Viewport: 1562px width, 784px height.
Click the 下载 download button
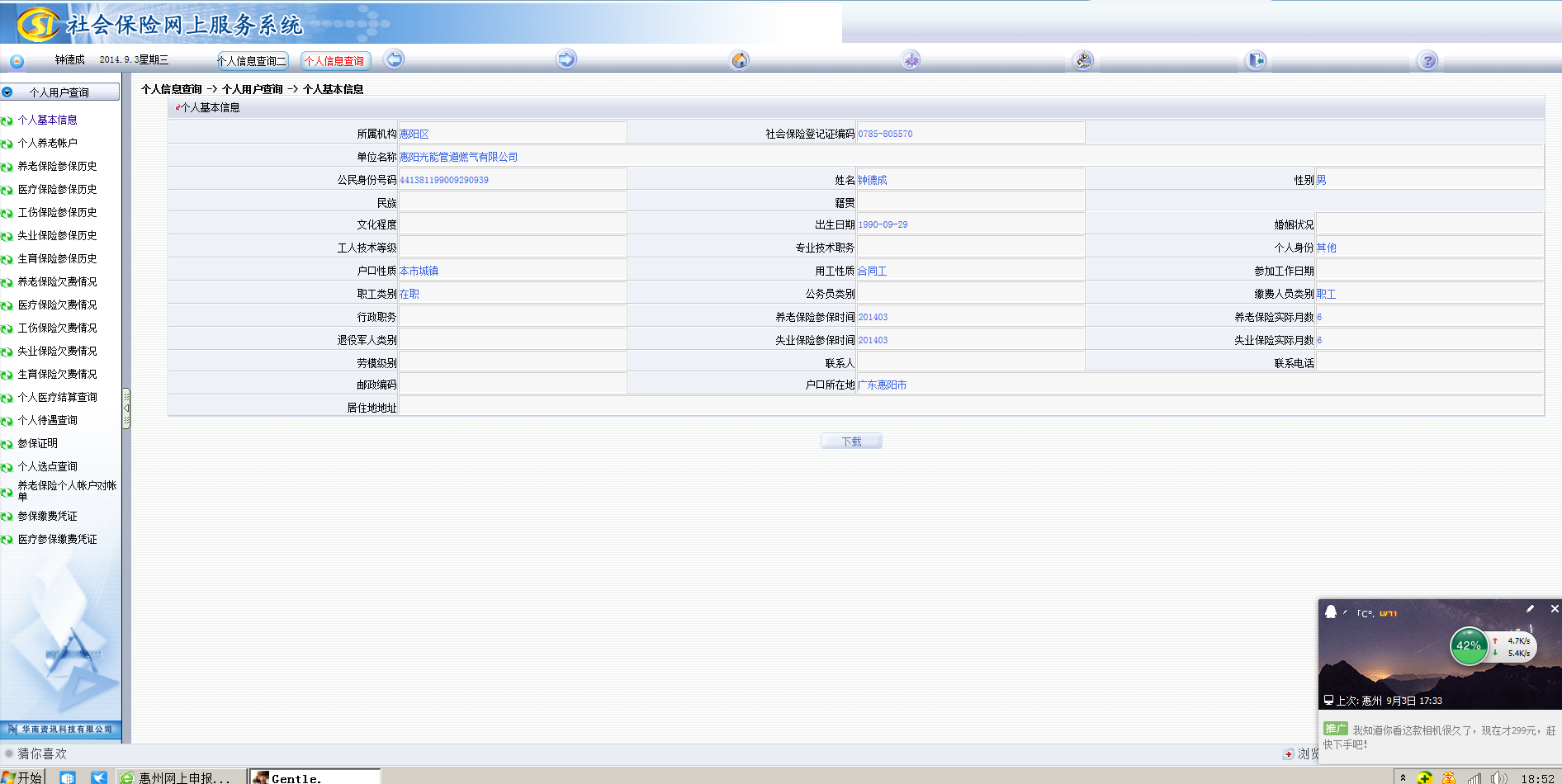[x=851, y=442]
